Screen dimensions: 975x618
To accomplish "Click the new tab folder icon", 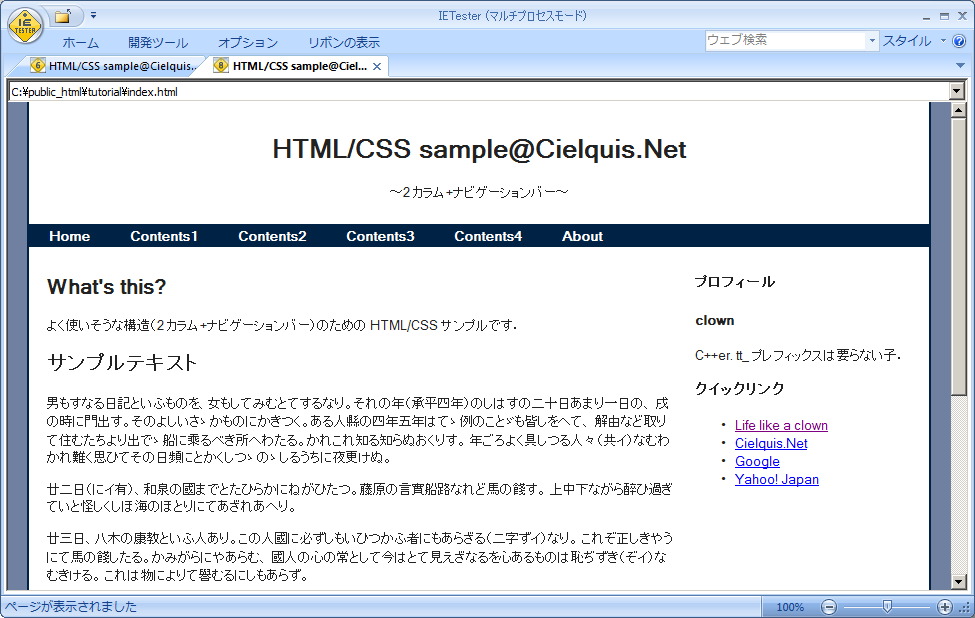I will [x=62, y=14].
